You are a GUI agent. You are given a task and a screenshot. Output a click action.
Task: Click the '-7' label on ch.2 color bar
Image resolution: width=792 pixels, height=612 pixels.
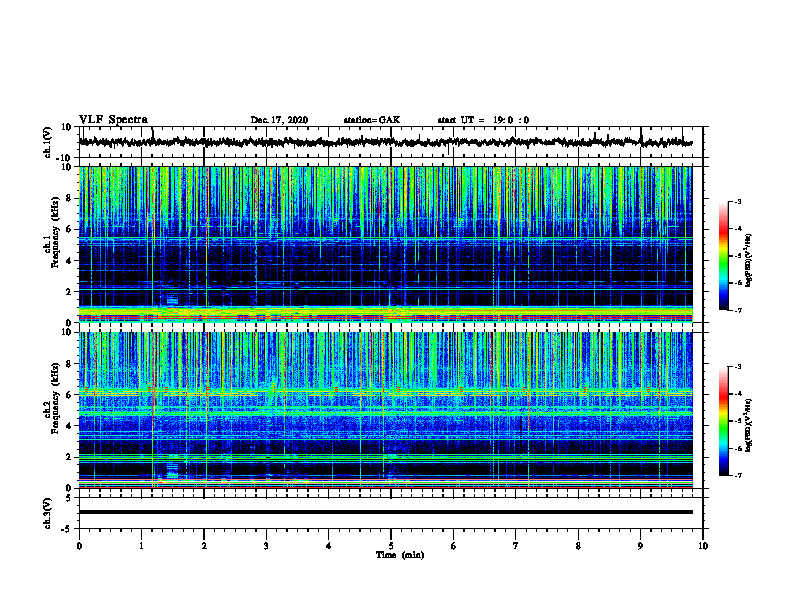[738, 475]
